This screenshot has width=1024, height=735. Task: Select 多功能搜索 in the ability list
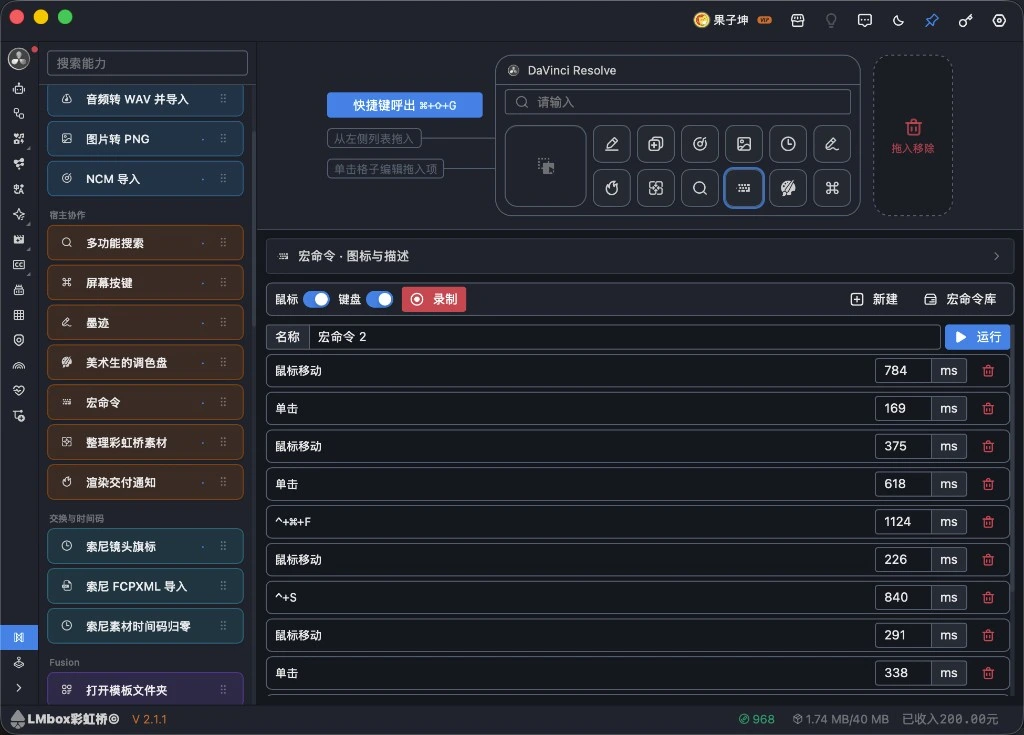tap(145, 242)
